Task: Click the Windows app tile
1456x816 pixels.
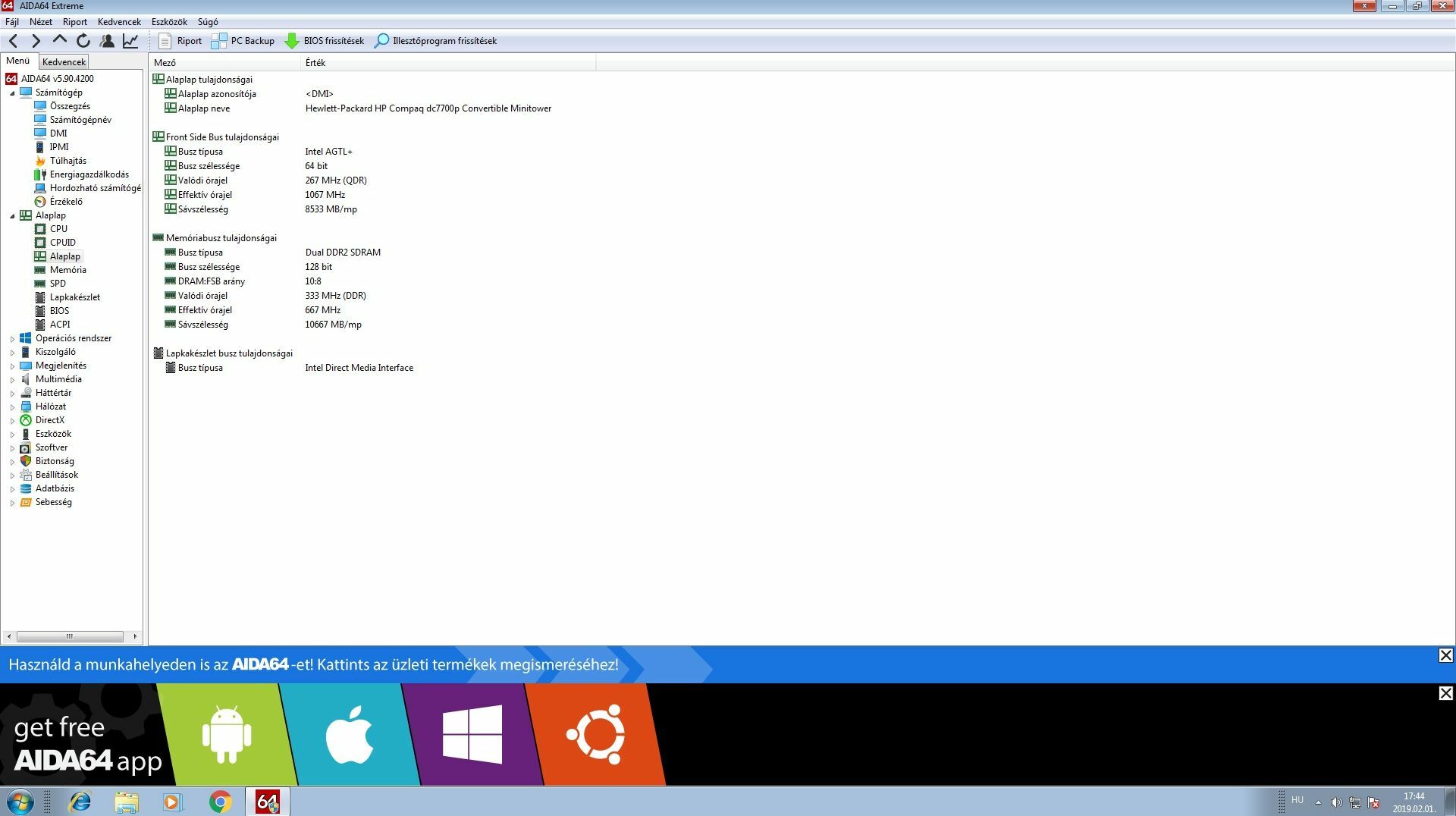Action: (472, 734)
